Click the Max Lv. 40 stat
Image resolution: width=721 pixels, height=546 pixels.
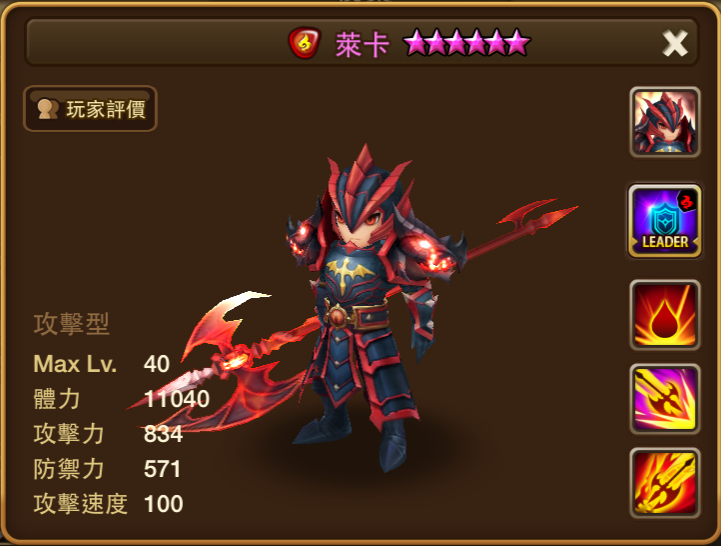click(102, 364)
